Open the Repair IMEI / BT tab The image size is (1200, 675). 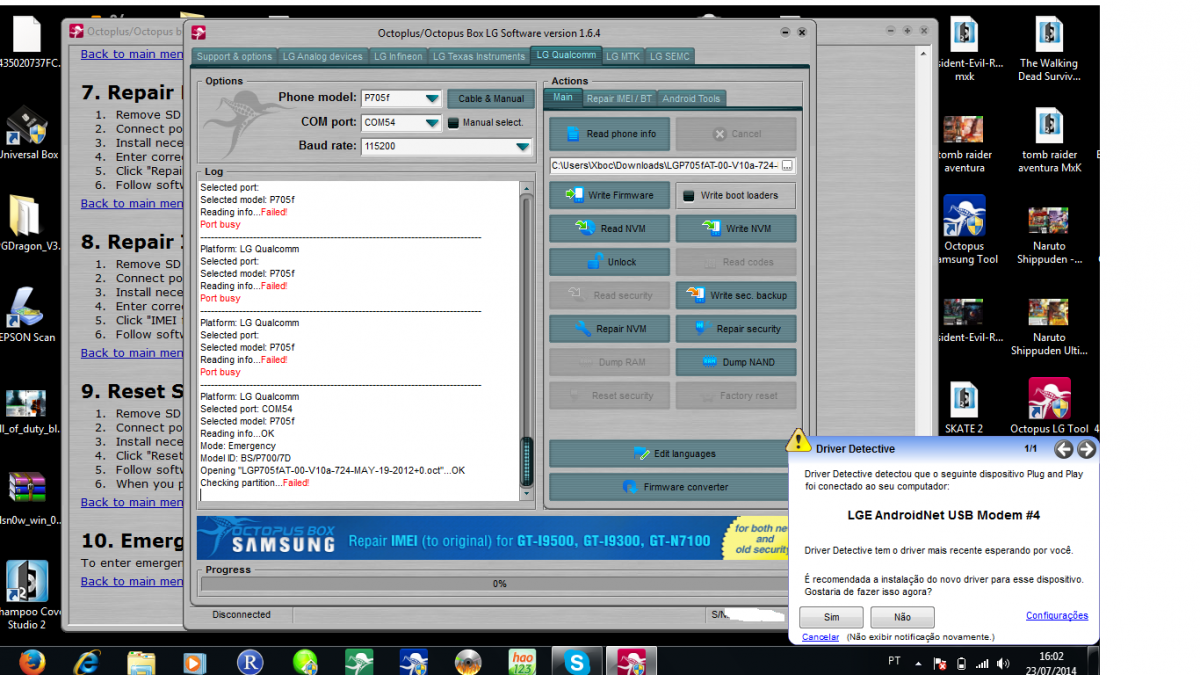pyautogui.click(x=618, y=98)
